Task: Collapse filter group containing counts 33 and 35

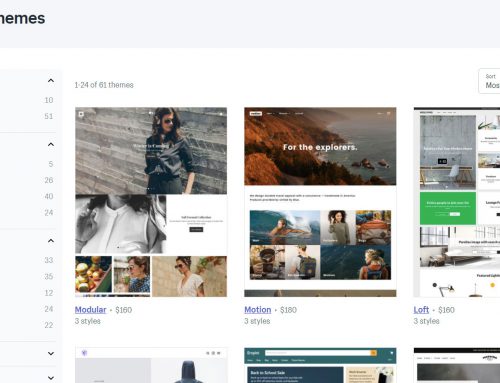Action: click(x=51, y=241)
